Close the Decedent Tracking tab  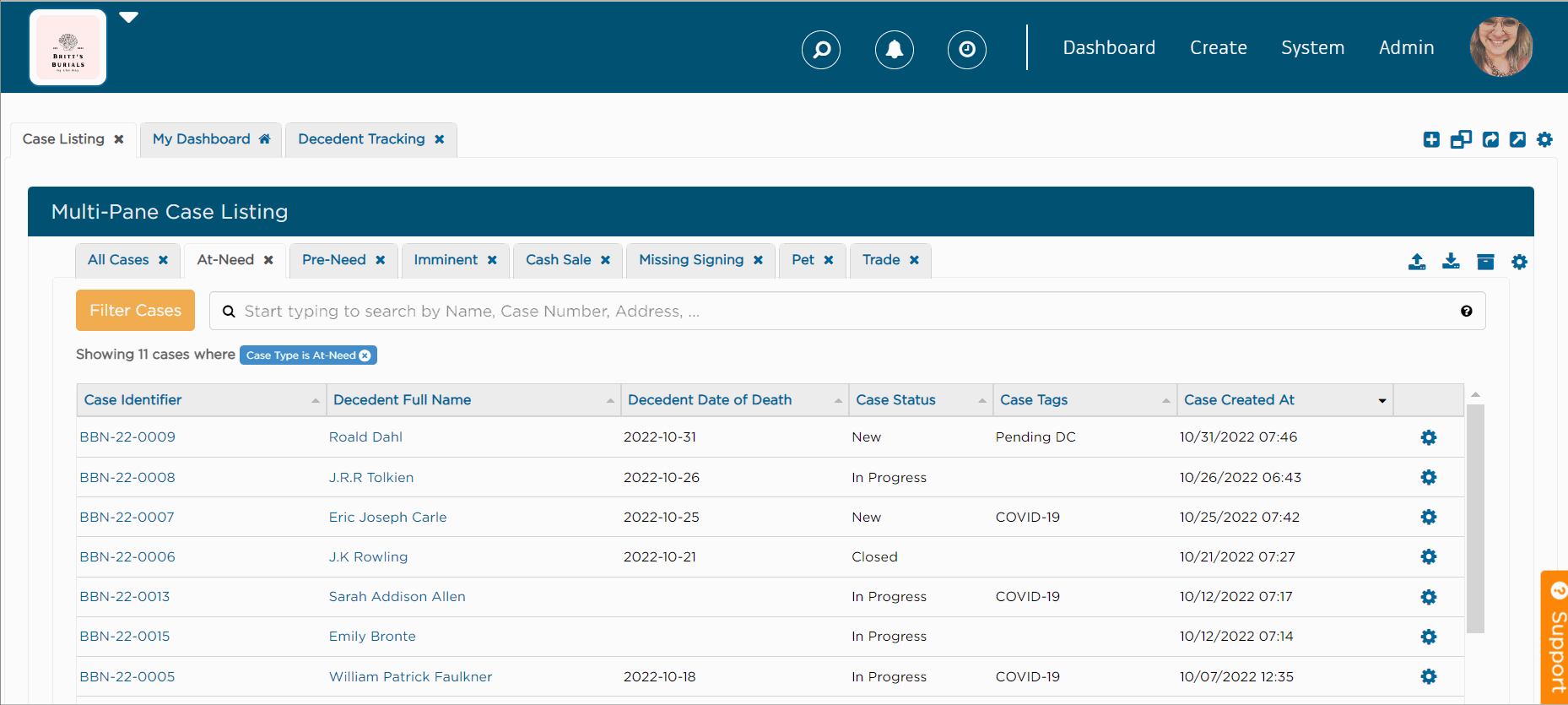[x=440, y=139]
